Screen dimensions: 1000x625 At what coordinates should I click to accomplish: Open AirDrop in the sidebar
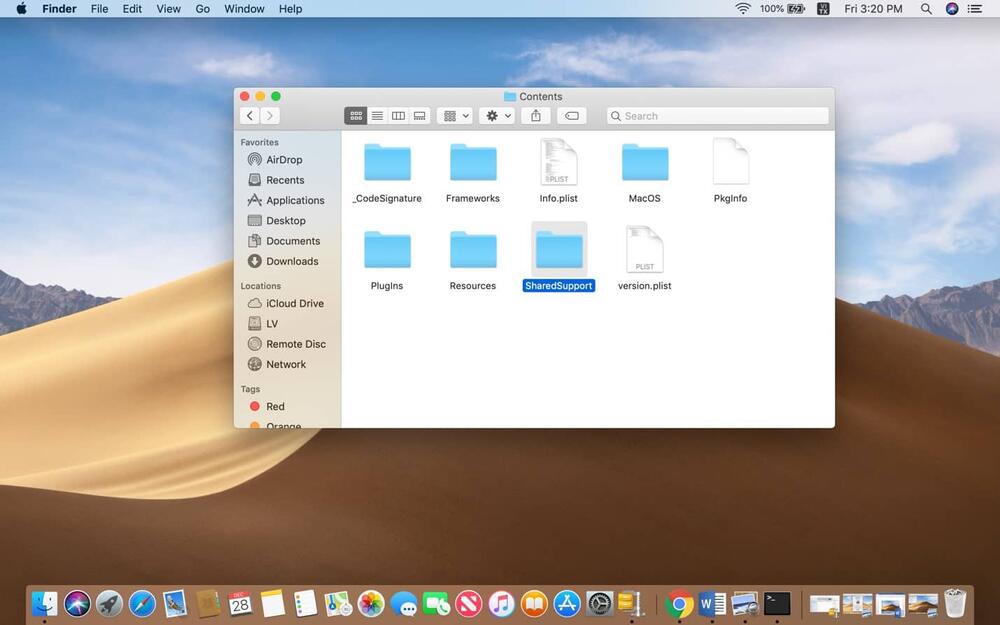[284, 160]
